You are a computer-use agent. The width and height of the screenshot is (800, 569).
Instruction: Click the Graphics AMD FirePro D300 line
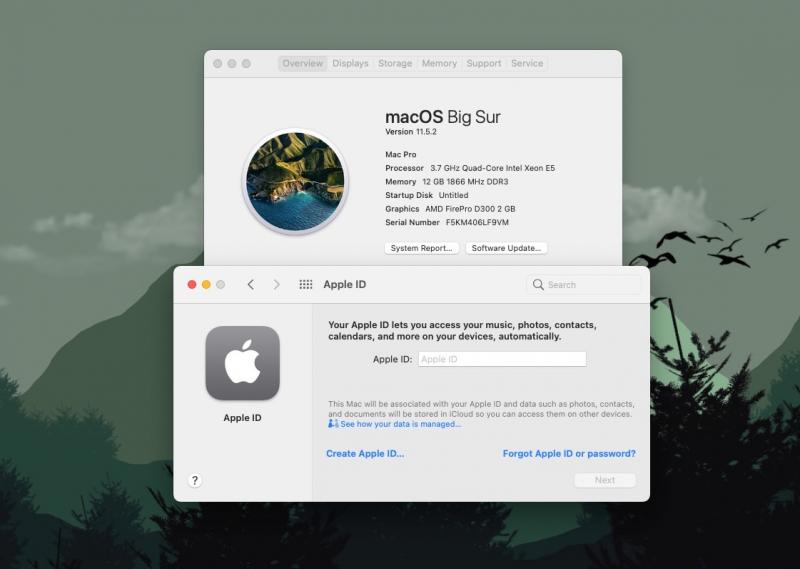pyautogui.click(x=450, y=209)
